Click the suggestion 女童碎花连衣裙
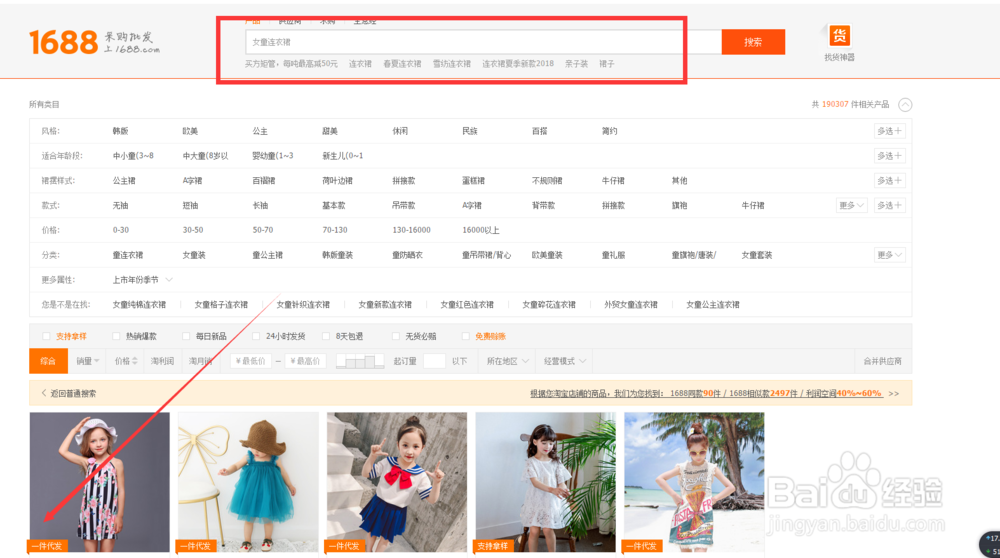This screenshot has width=1000, height=558. point(549,305)
